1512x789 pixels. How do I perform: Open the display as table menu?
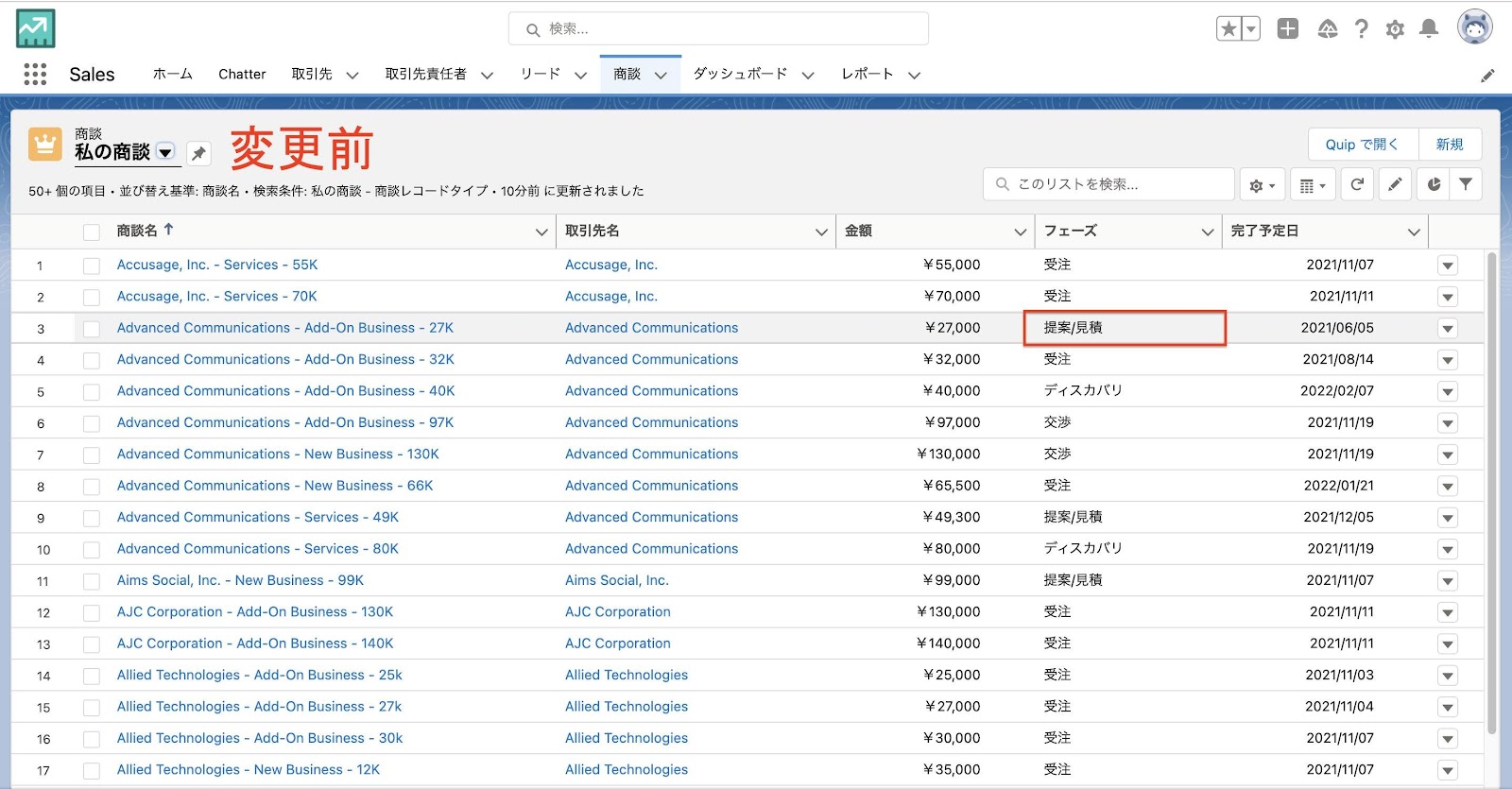[1313, 185]
